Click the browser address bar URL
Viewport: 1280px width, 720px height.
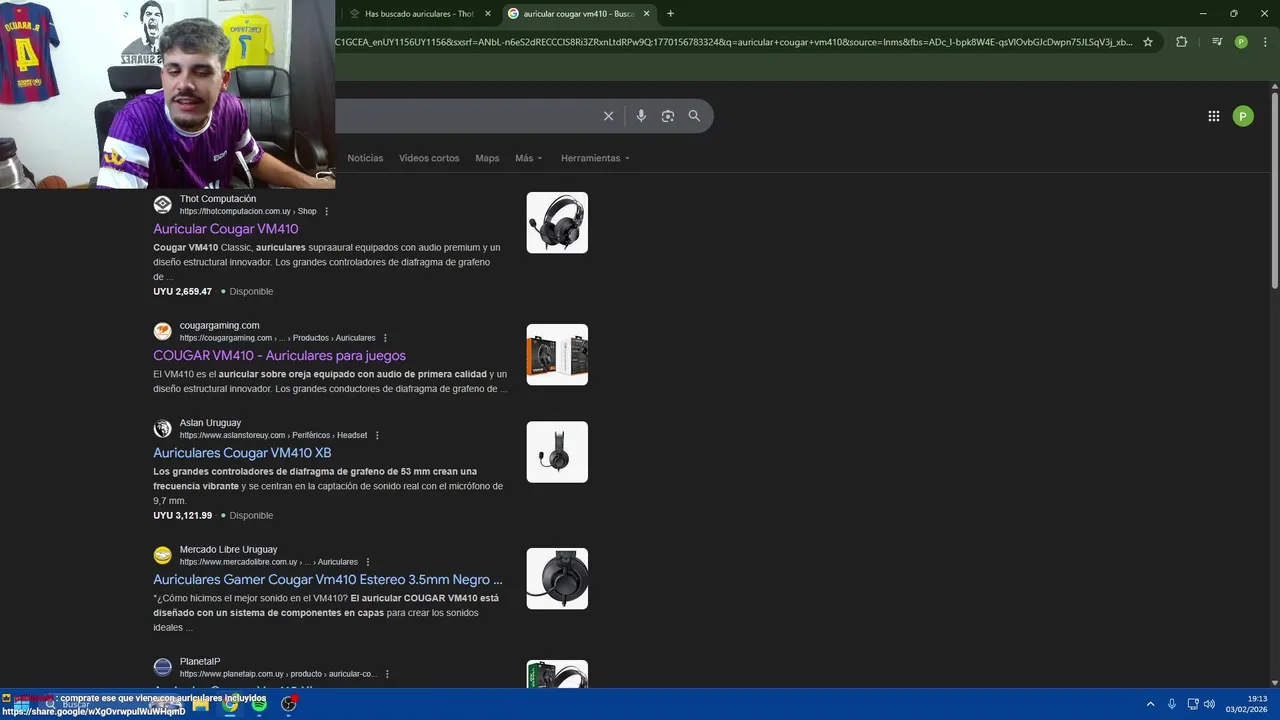734,42
